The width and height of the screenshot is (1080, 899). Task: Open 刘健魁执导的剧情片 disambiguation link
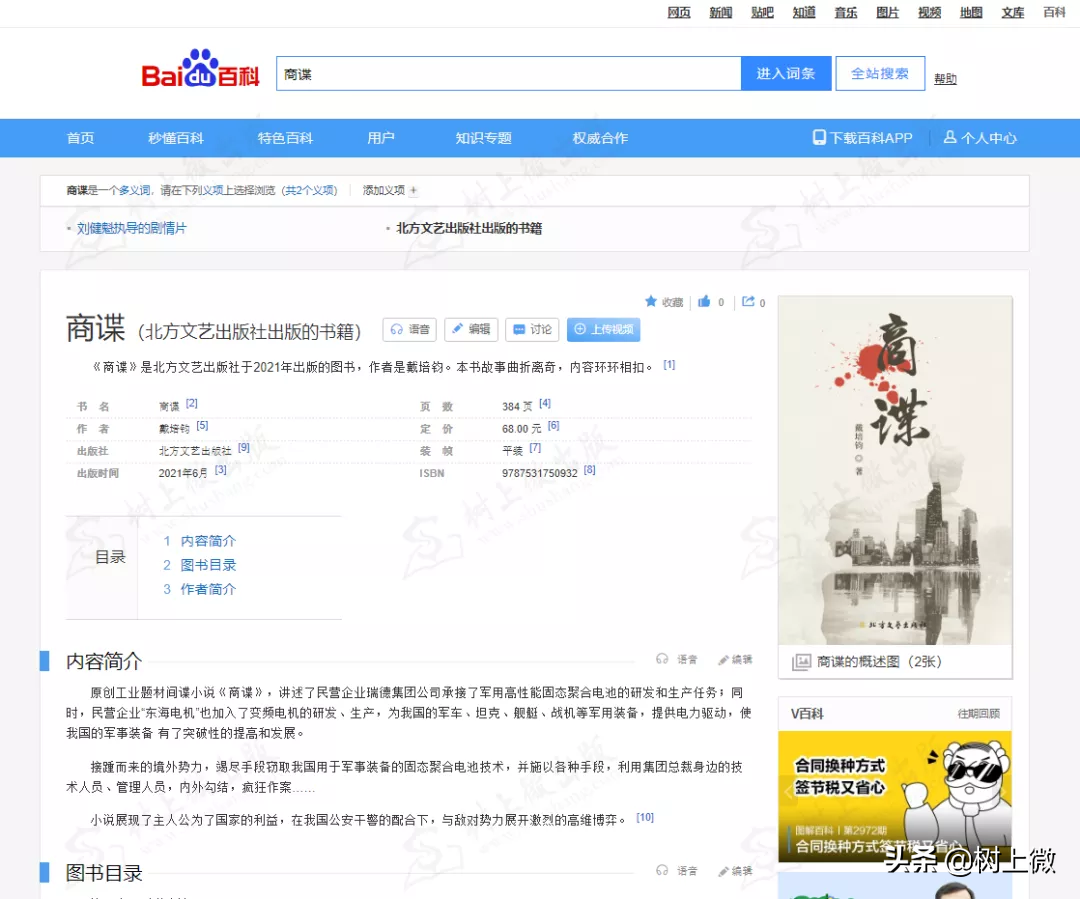(x=132, y=228)
